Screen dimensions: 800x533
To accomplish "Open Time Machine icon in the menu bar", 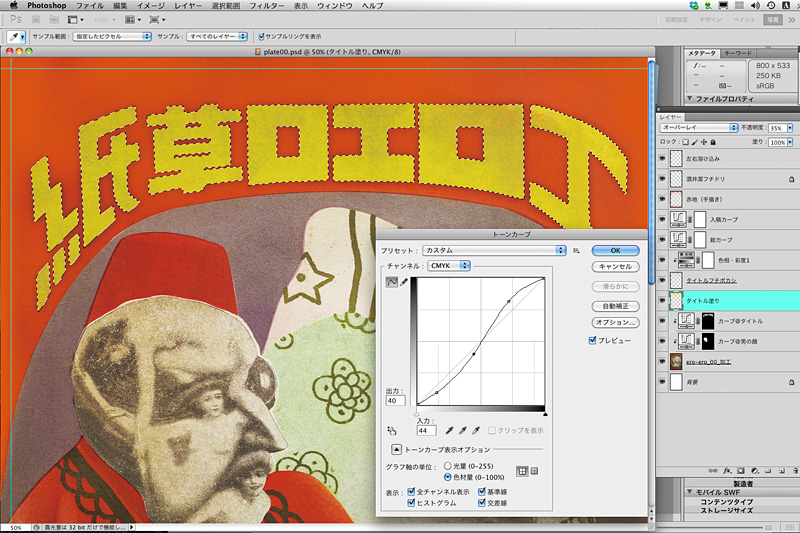I will (770, 5).
